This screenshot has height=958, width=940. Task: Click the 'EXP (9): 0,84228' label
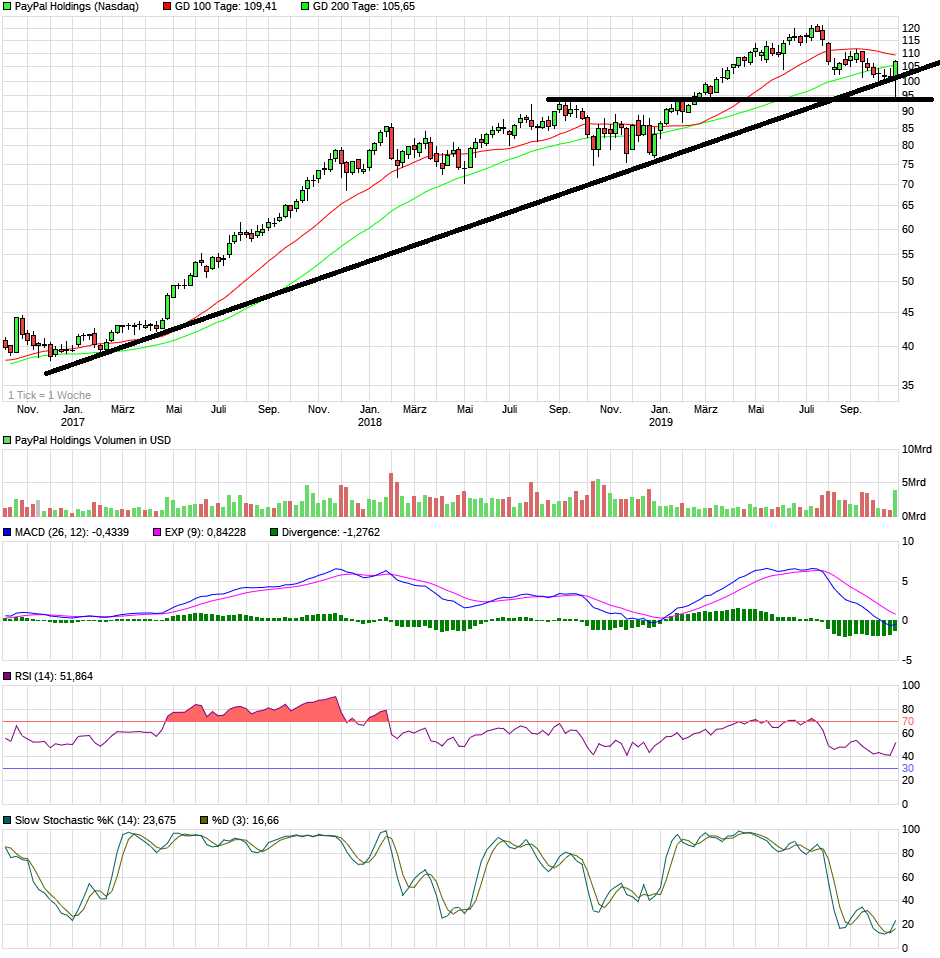[x=205, y=532]
